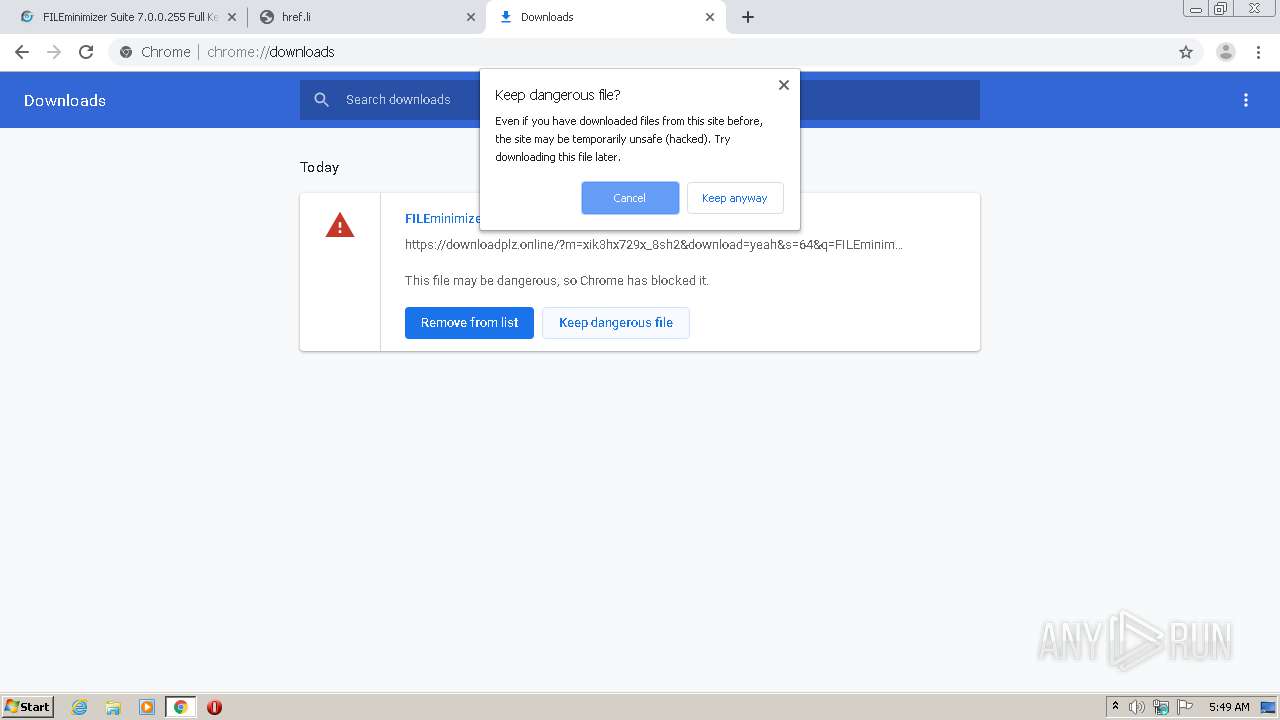This screenshot has height=720, width=1280.
Task: Close the href.li tab
Action: coord(471,17)
